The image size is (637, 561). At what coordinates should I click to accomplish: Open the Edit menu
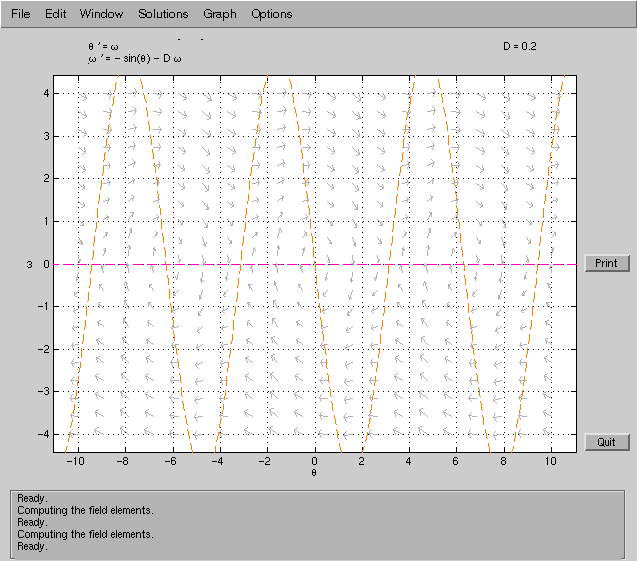(x=56, y=14)
